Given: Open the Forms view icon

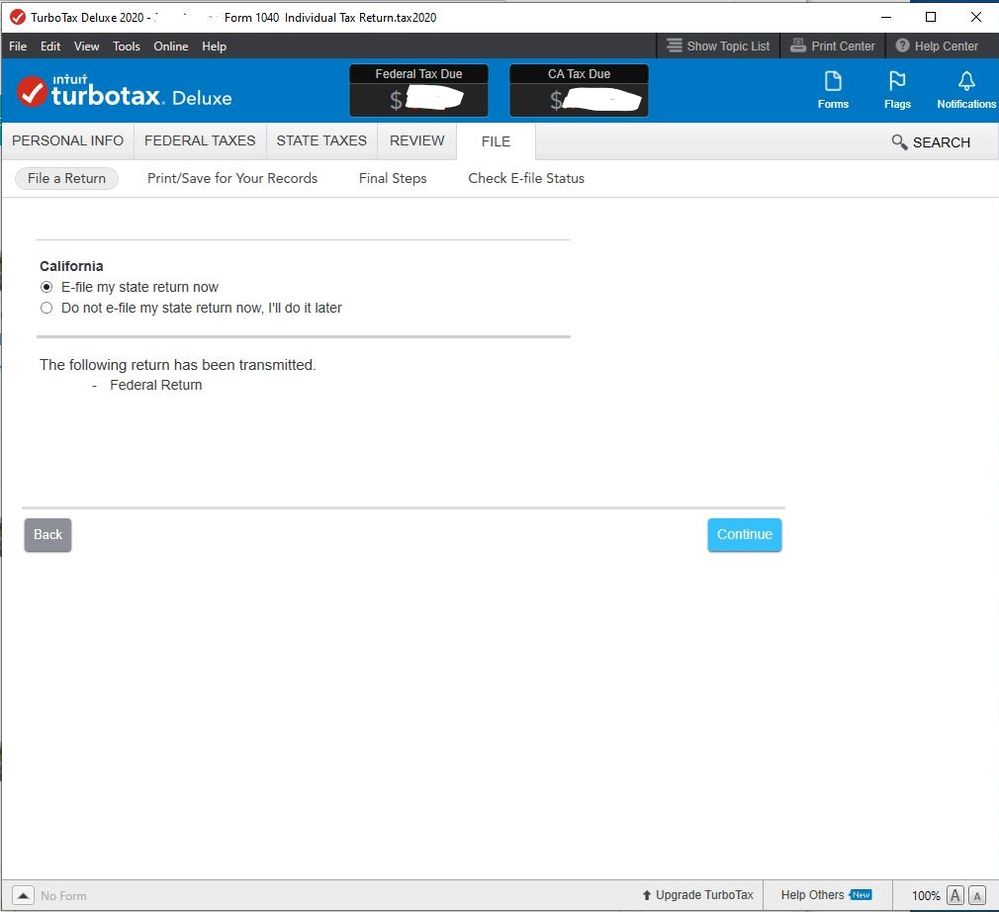Looking at the screenshot, I should pyautogui.click(x=833, y=90).
